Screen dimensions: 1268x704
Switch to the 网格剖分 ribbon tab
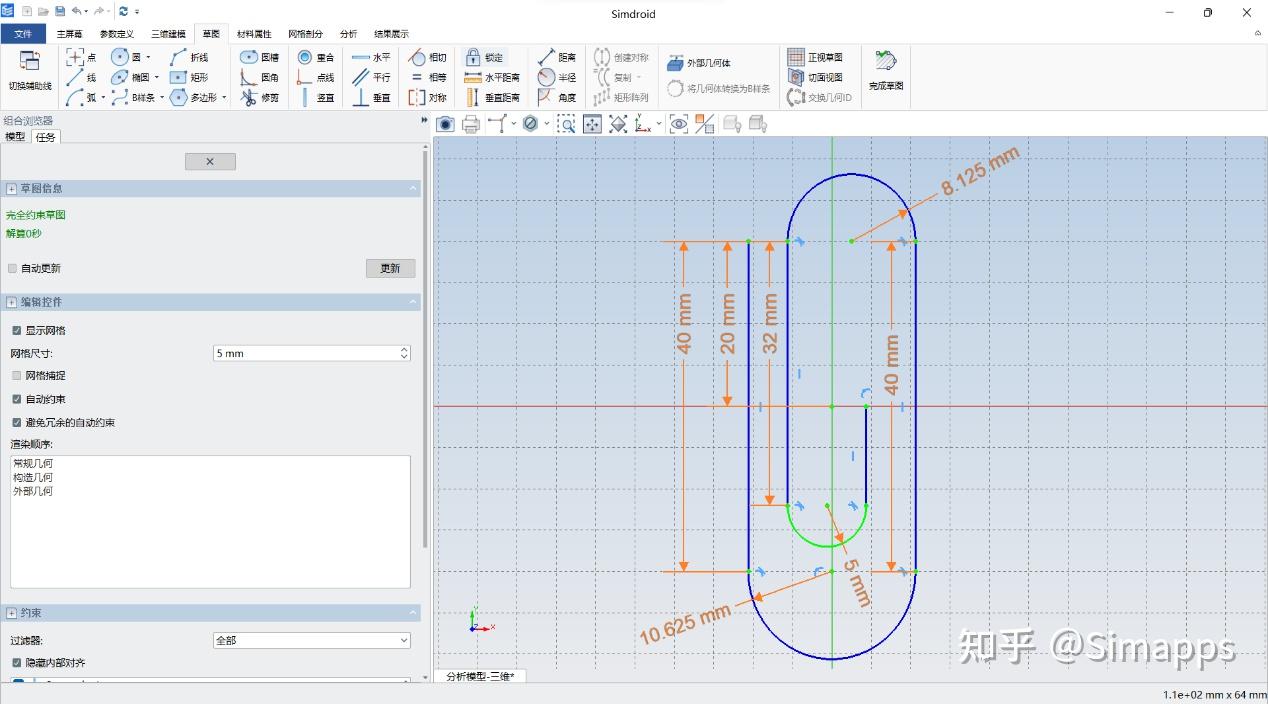tap(306, 32)
